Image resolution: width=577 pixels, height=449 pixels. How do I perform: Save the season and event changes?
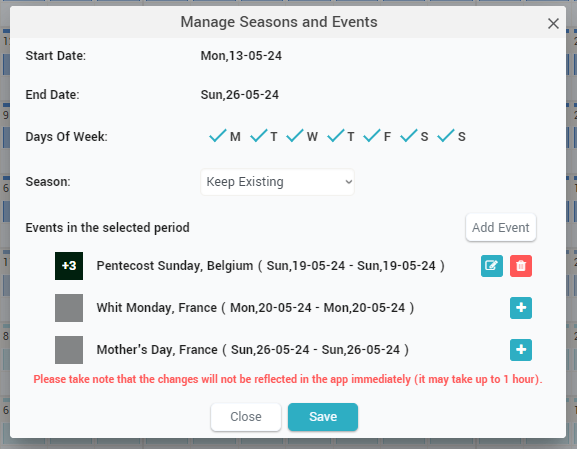click(x=323, y=417)
